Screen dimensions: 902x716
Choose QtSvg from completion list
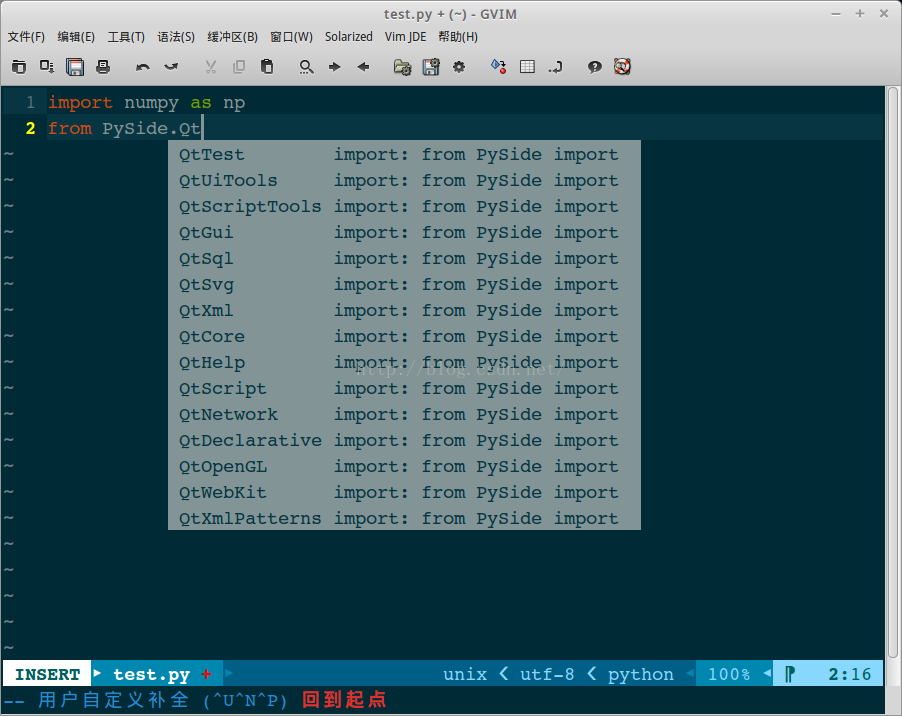click(404, 284)
